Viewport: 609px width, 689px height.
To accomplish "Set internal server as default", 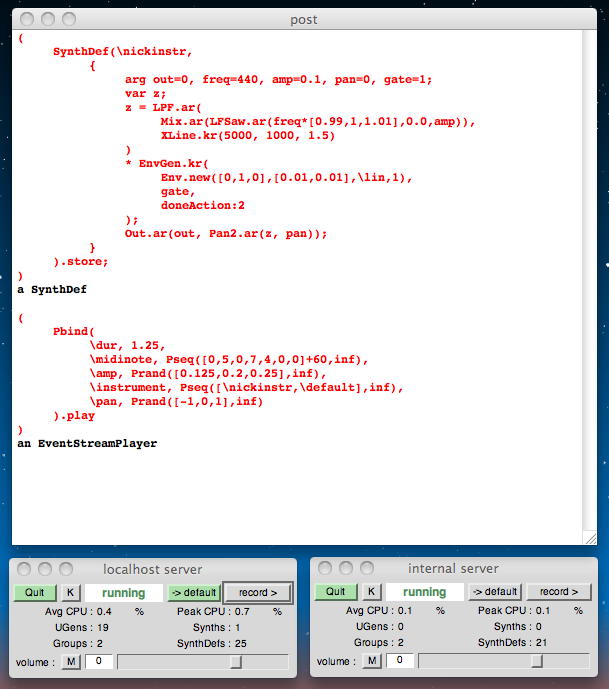I will (x=495, y=591).
